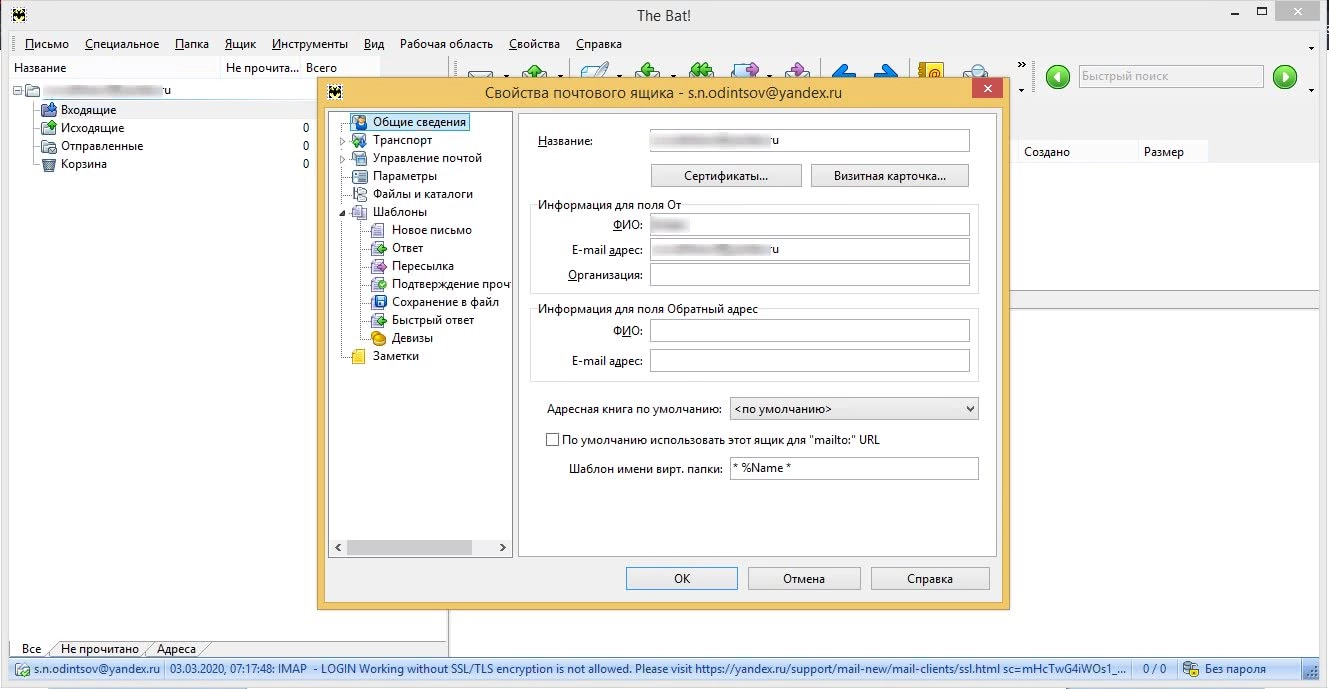Open the Справка menu
The width and height of the screenshot is (1329, 689).
click(599, 44)
